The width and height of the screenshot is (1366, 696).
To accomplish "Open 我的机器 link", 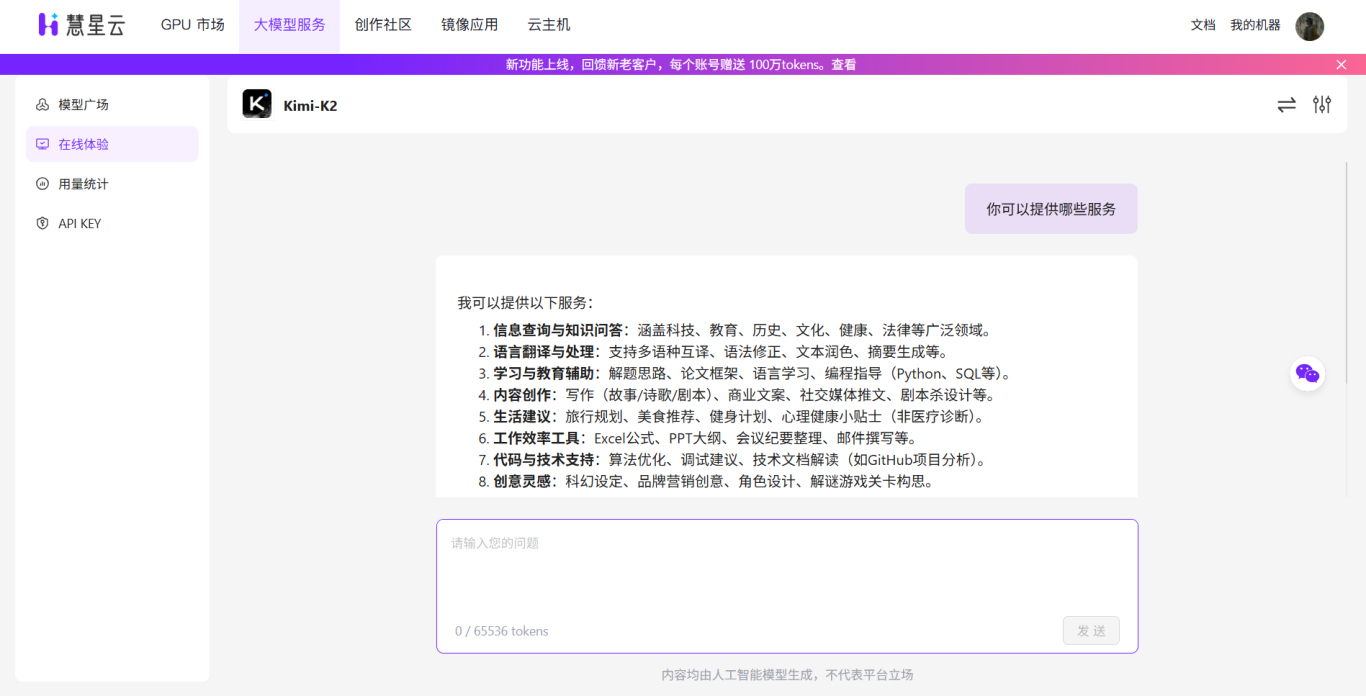I will (1256, 25).
